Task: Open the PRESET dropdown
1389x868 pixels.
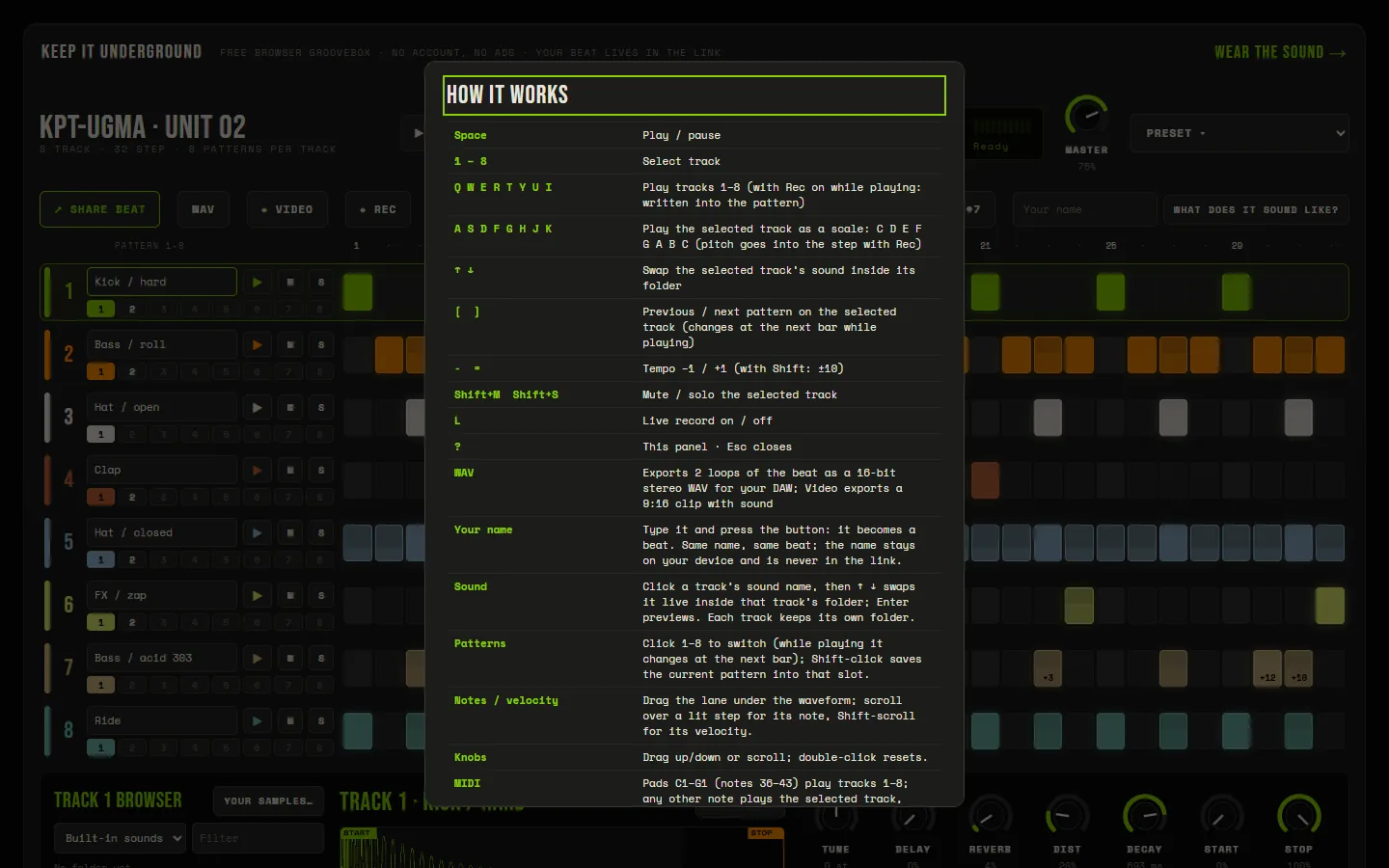Action: click(x=1239, y=133)
